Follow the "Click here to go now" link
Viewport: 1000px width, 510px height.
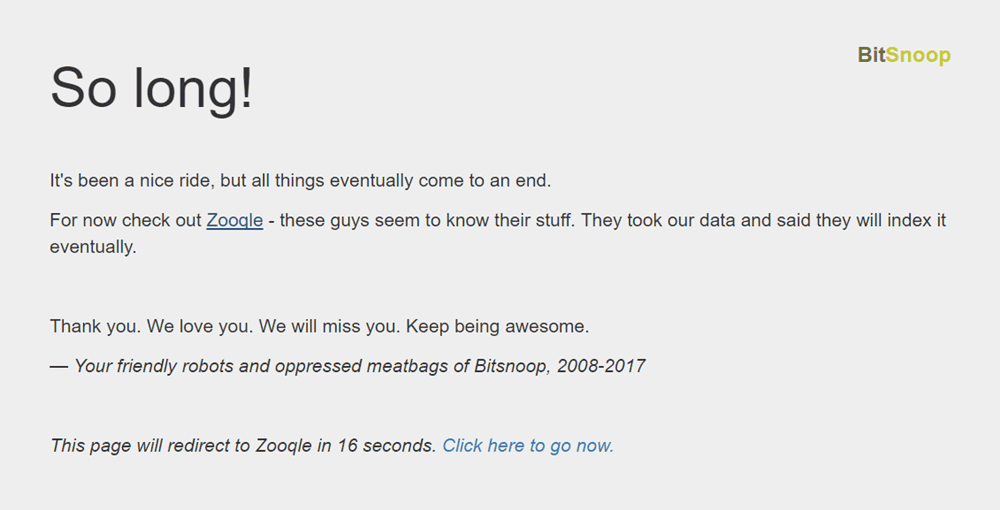[x=528, y=446]
